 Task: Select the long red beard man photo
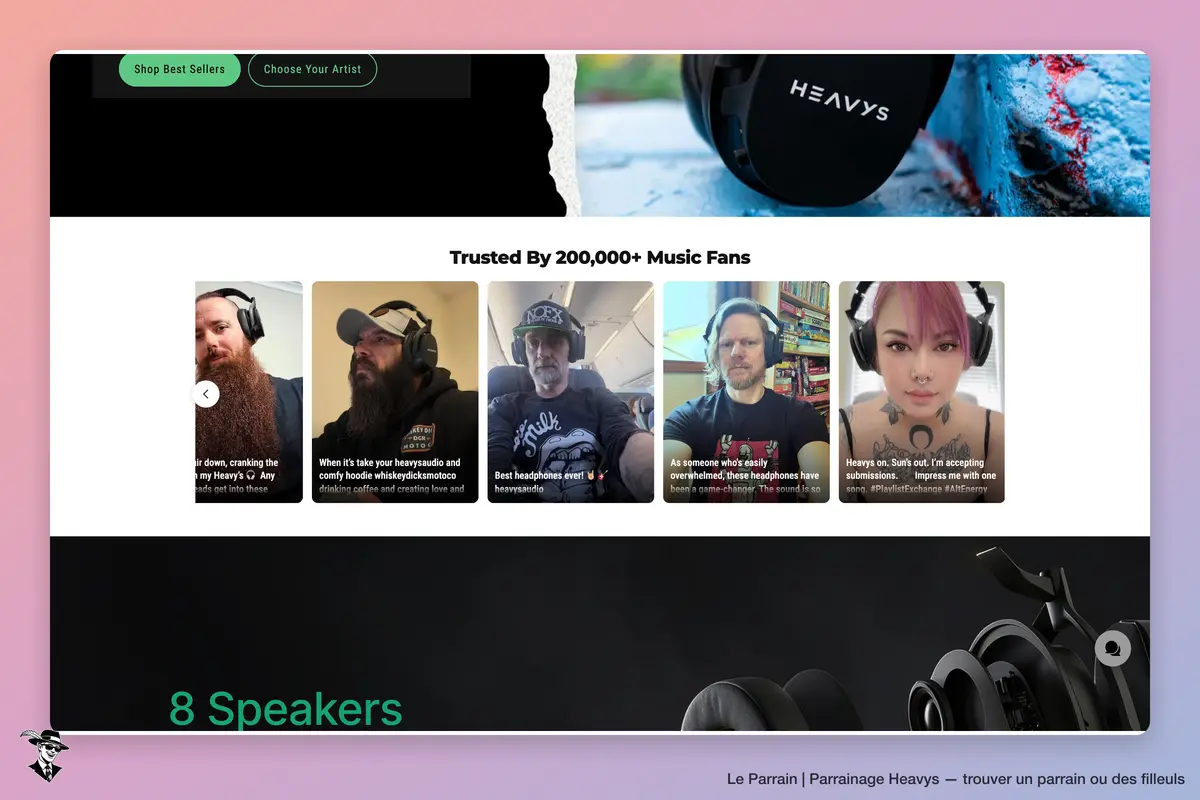[x=249, y=392]
